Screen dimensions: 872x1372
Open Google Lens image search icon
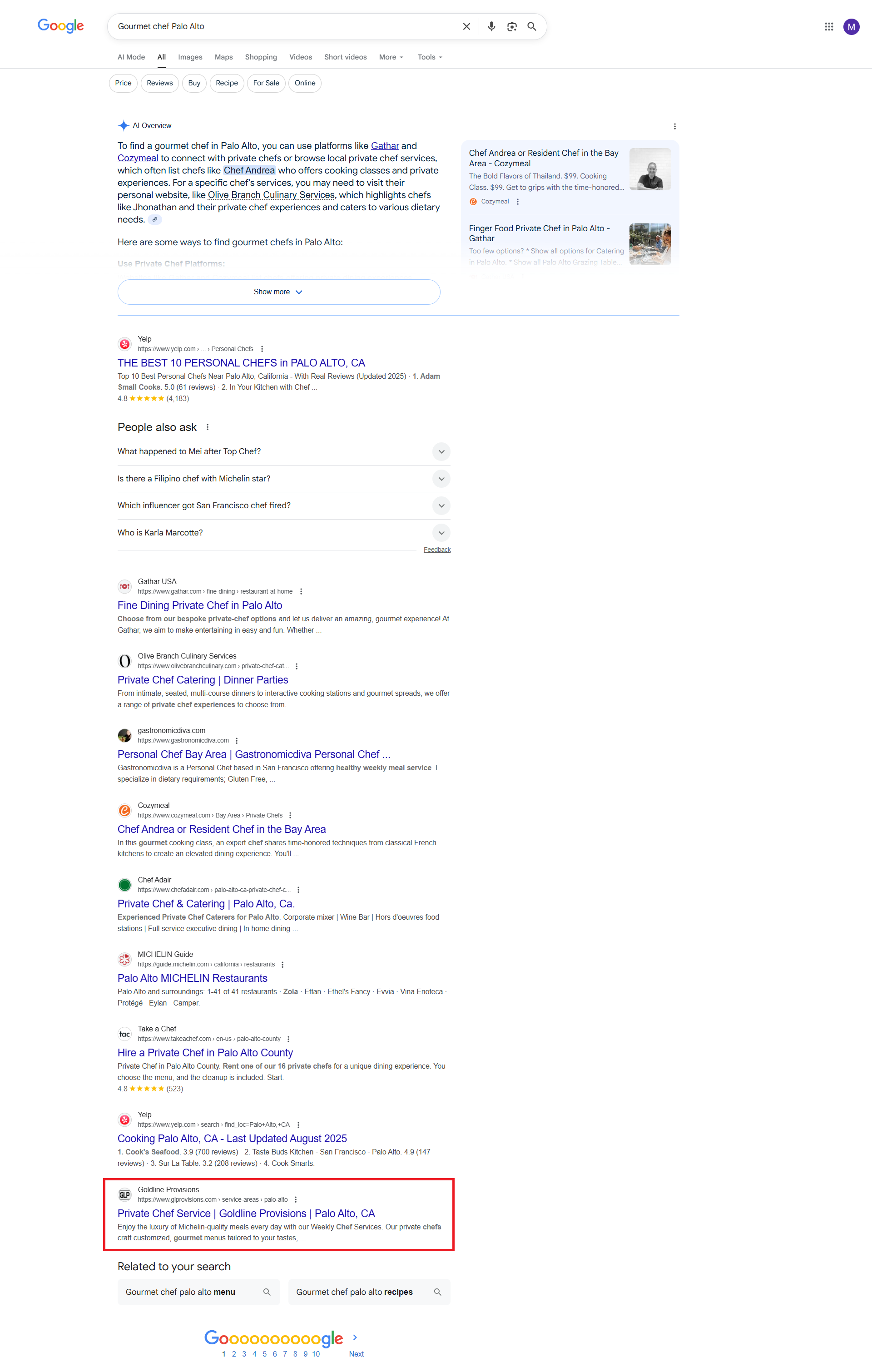pos(512,26)
